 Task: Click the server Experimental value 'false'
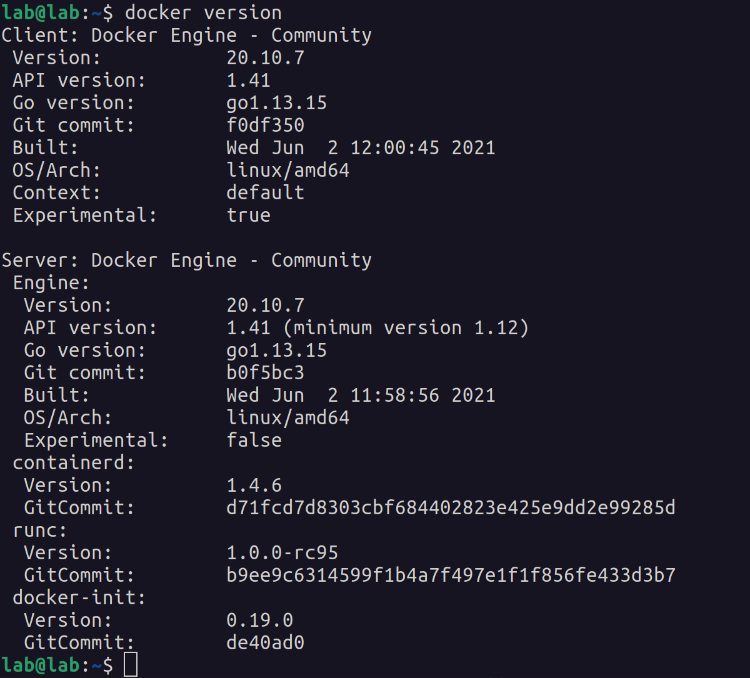[254, 440]
